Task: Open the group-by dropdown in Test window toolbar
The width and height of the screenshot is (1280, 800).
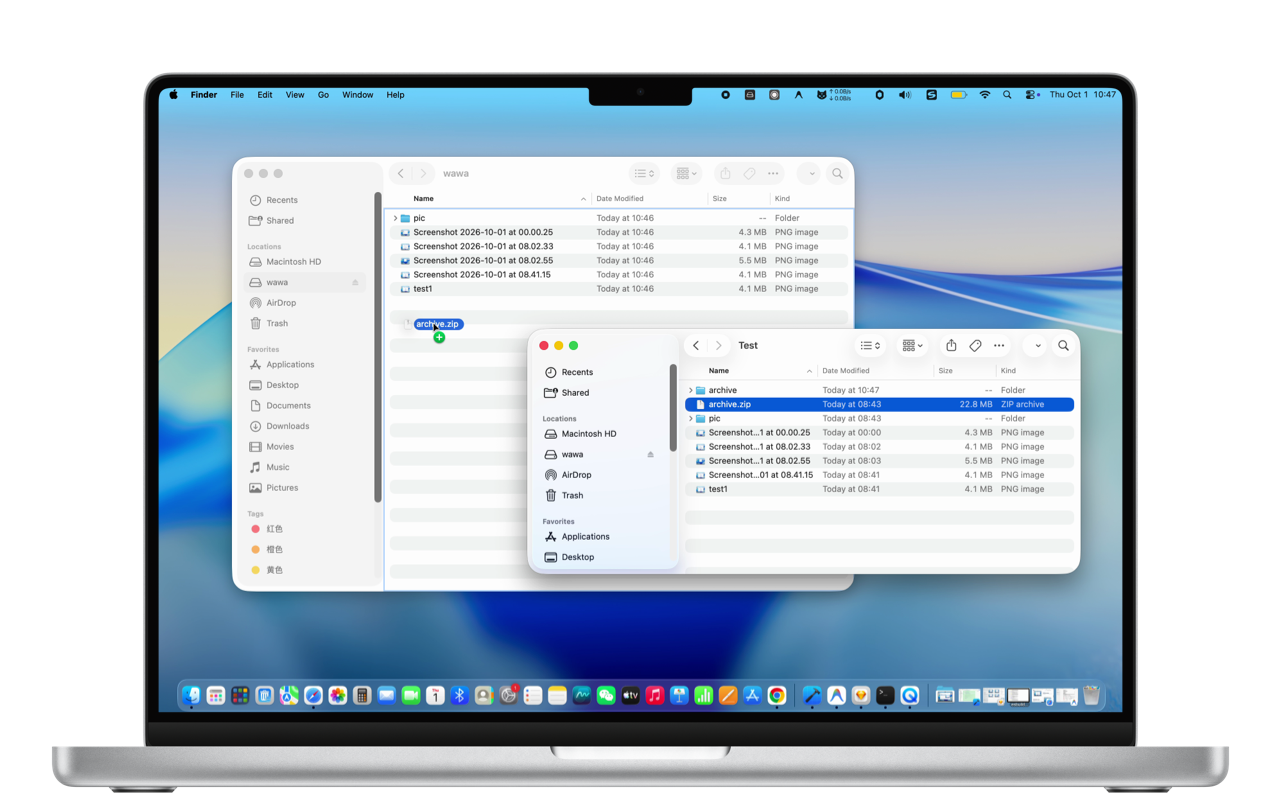Action: pyautogui.click(x=912, y=346)
